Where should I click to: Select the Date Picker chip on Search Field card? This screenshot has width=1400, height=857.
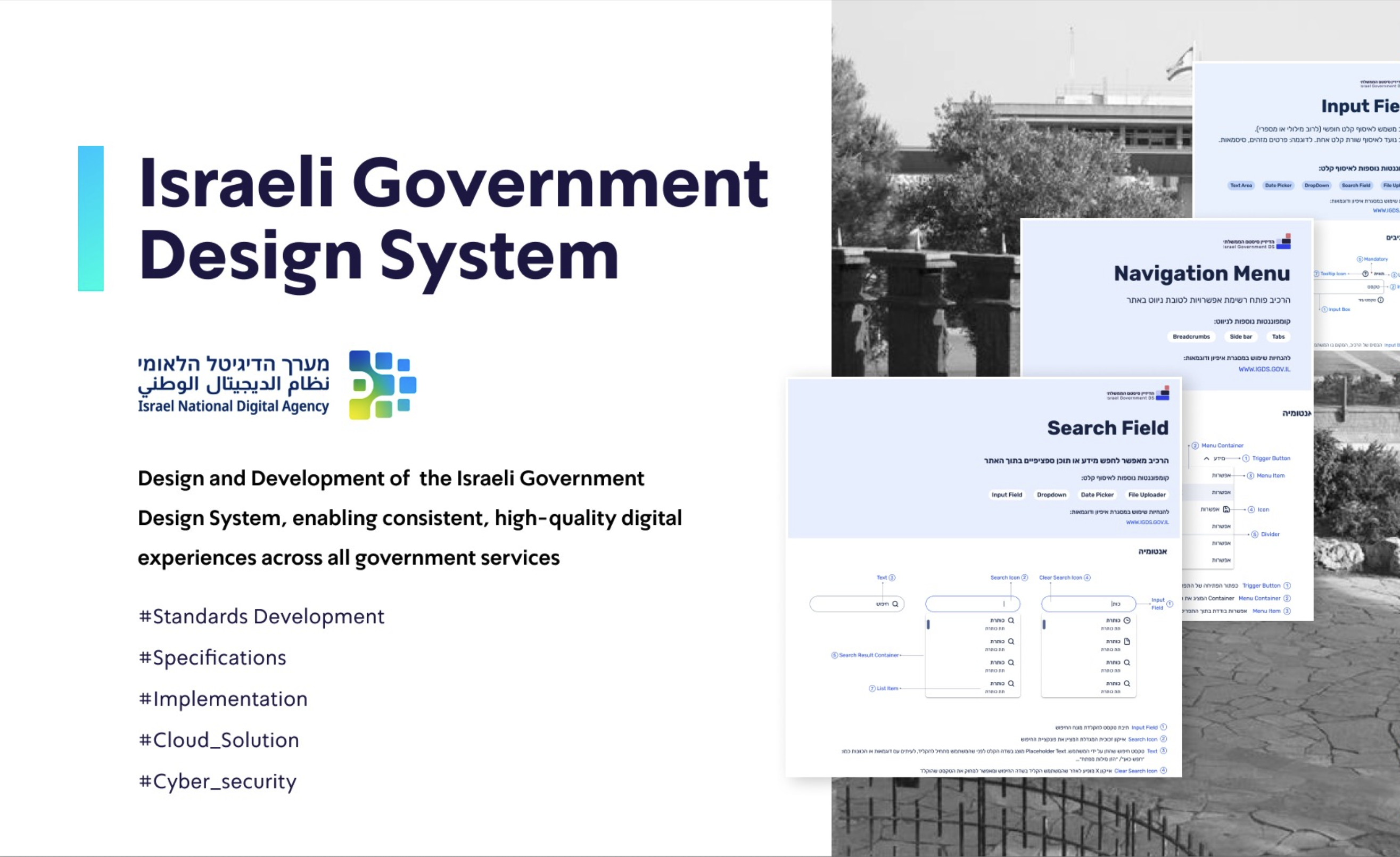(x=1097, y=495)
